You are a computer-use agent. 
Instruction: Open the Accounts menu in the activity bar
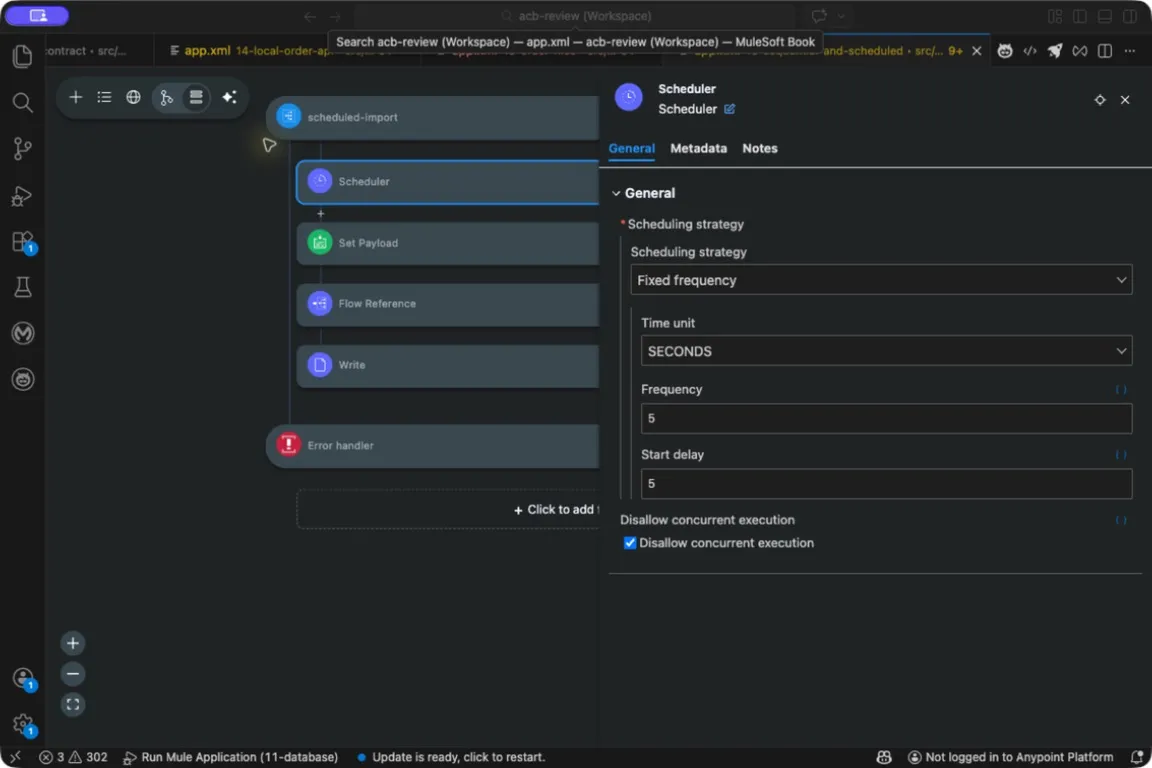tap(23, 678)
